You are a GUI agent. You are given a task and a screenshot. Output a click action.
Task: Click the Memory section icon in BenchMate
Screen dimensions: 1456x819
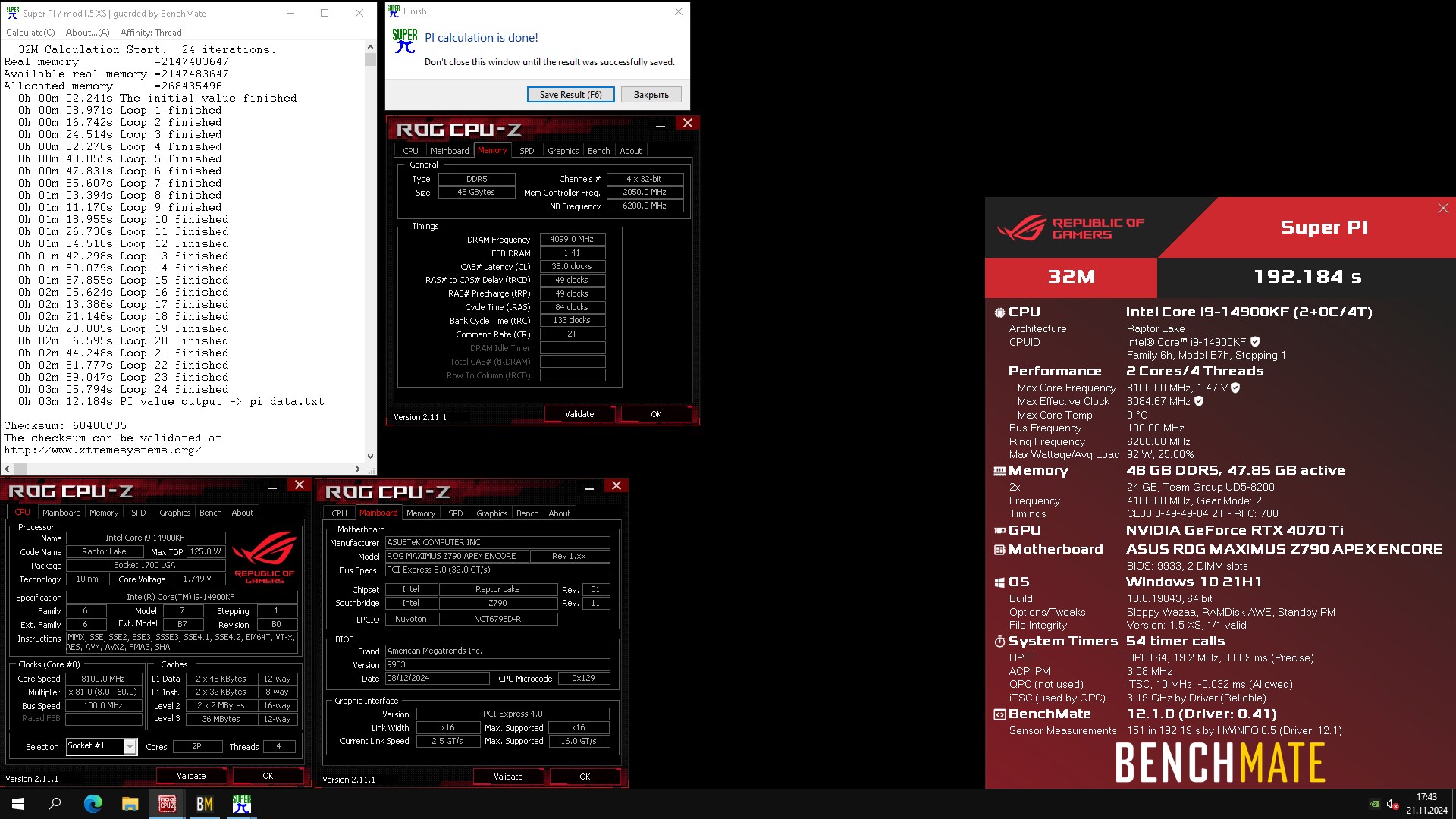pyautogui.click(x=999, y=471)
